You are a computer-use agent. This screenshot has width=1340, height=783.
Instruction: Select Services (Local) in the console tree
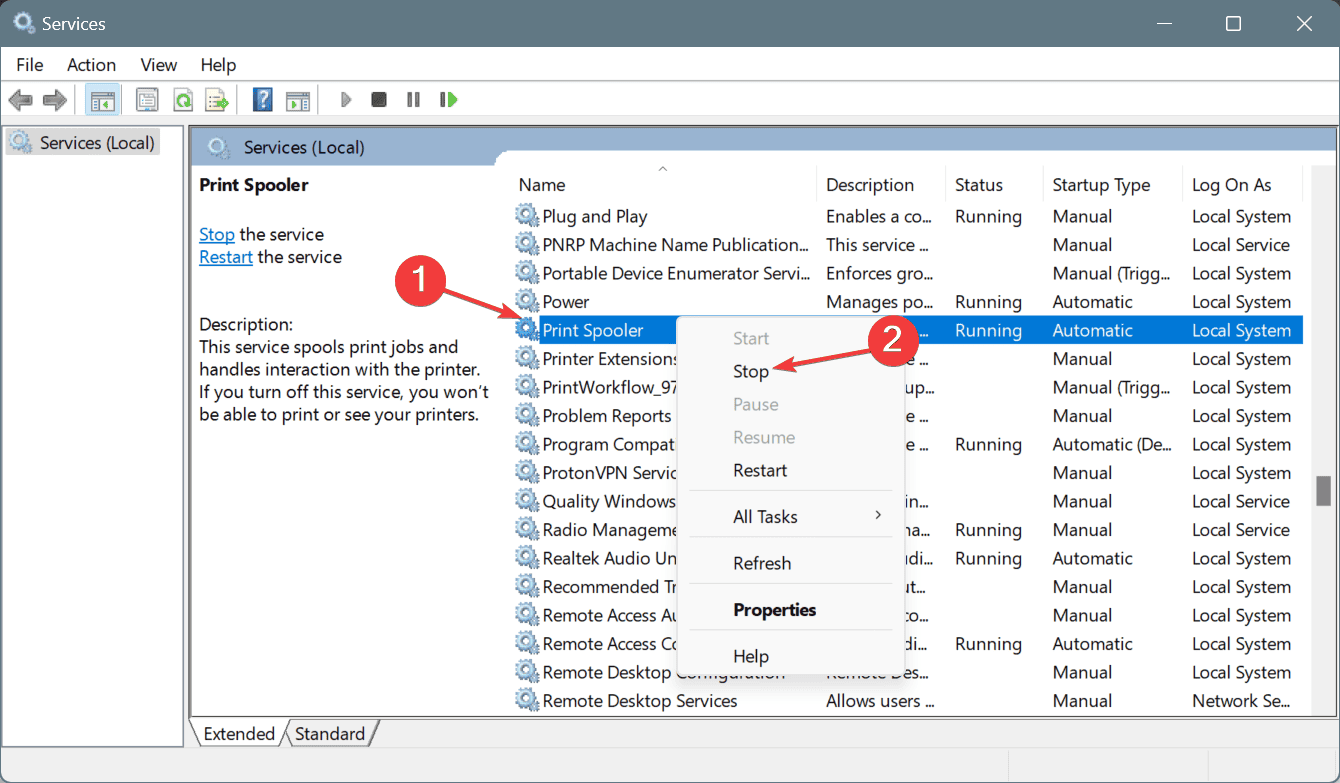[83, 143]
